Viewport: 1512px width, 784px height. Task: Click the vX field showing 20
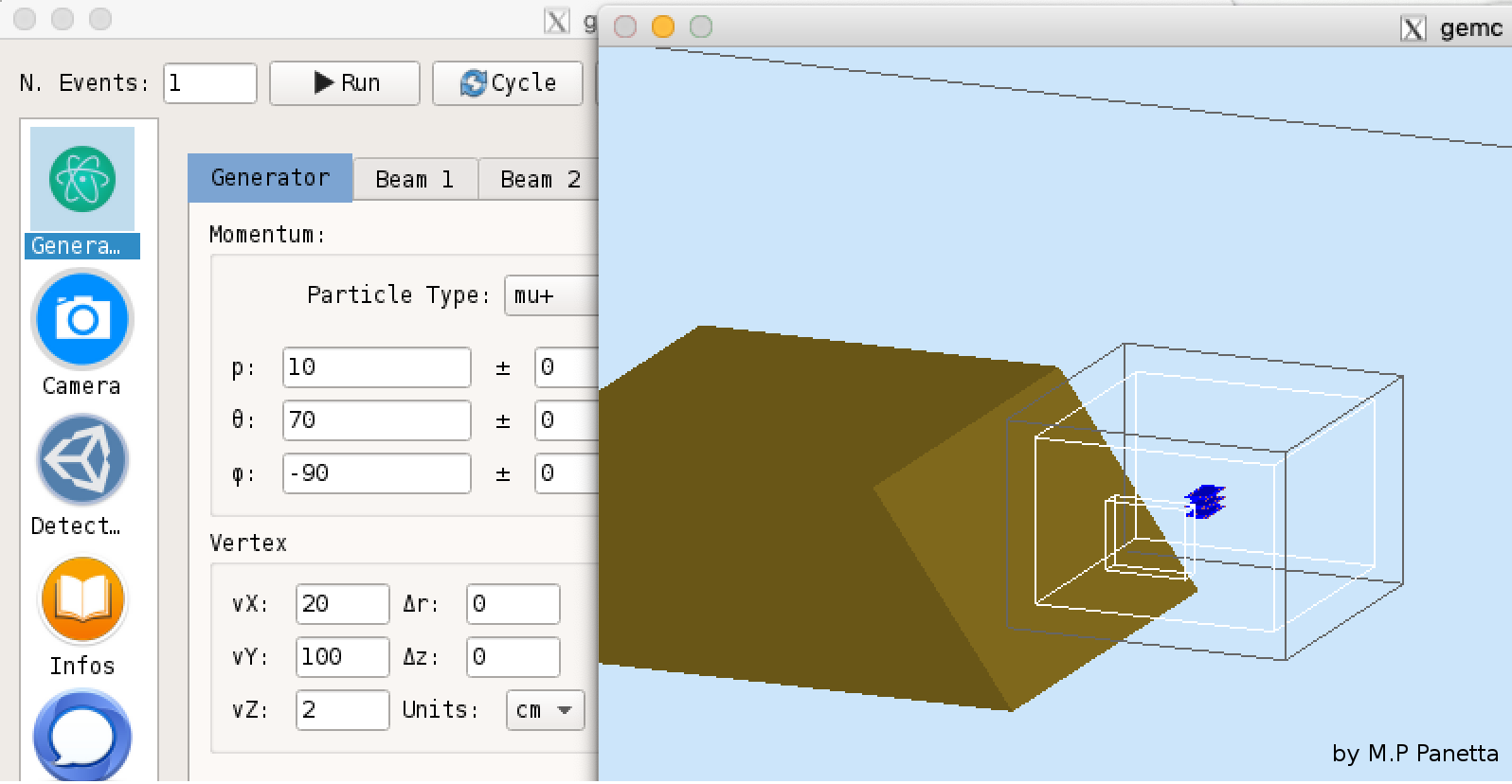pyautogui.click(x=343, y=604)
